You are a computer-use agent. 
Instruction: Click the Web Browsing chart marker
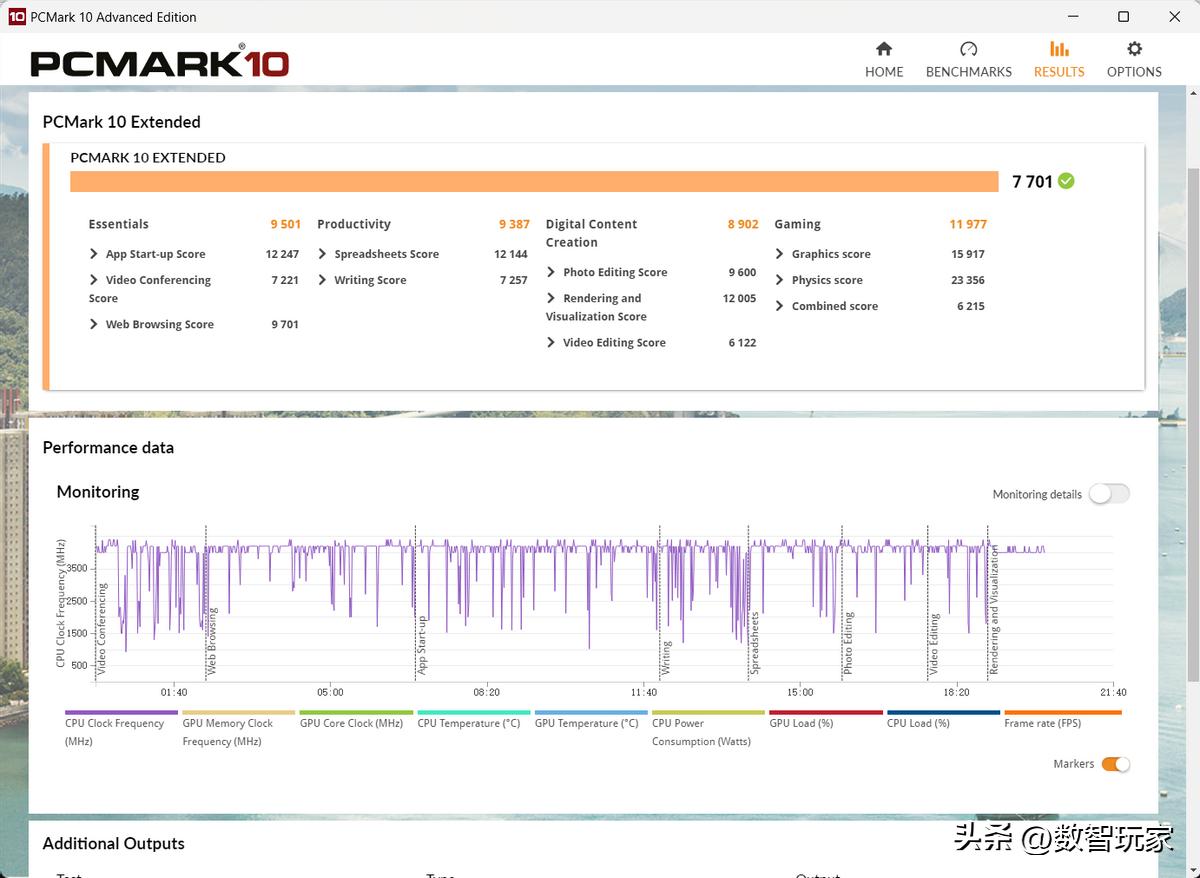[x=212, y=641]
